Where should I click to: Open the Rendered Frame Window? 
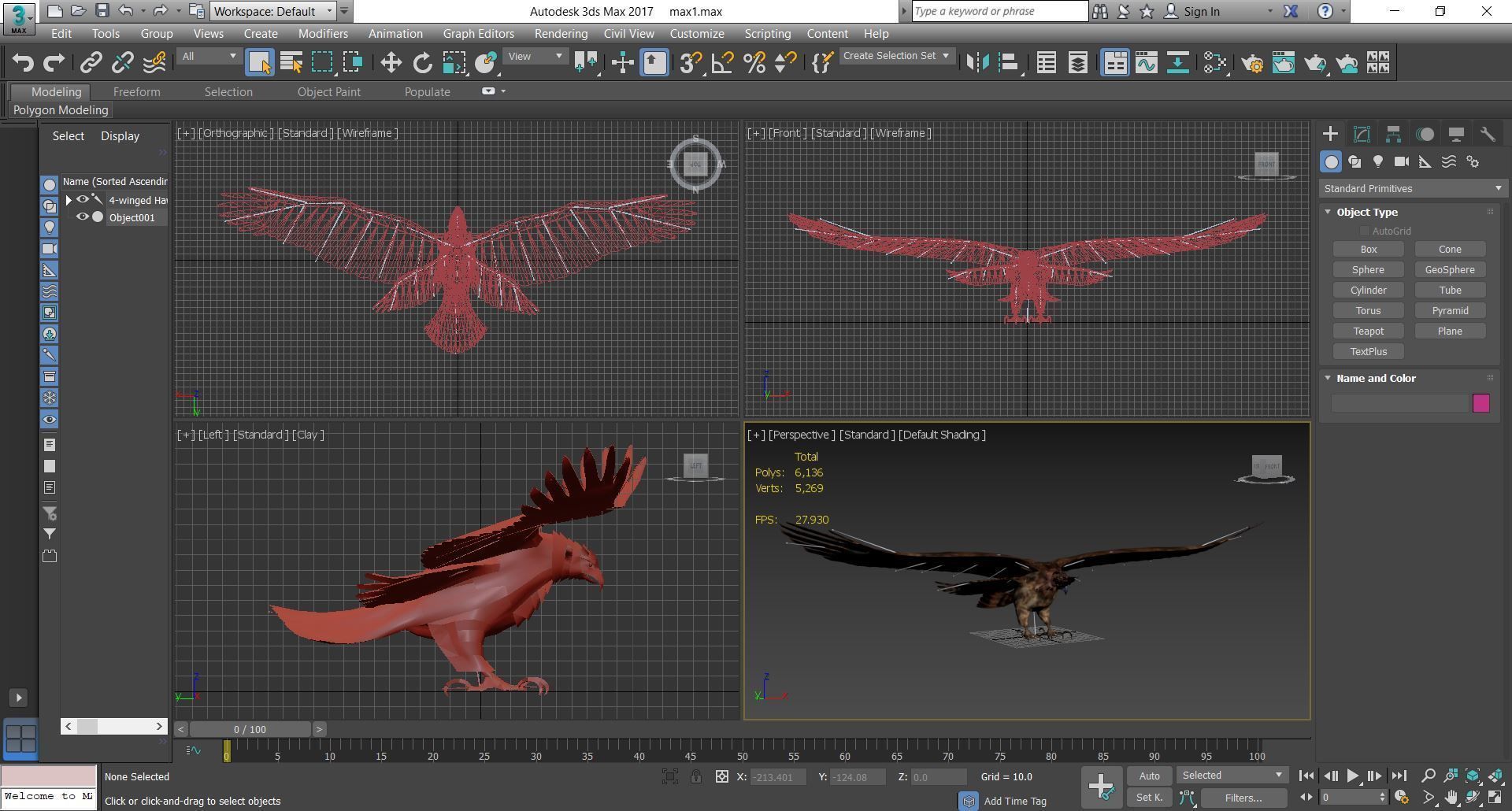(x=1284, y=62)
